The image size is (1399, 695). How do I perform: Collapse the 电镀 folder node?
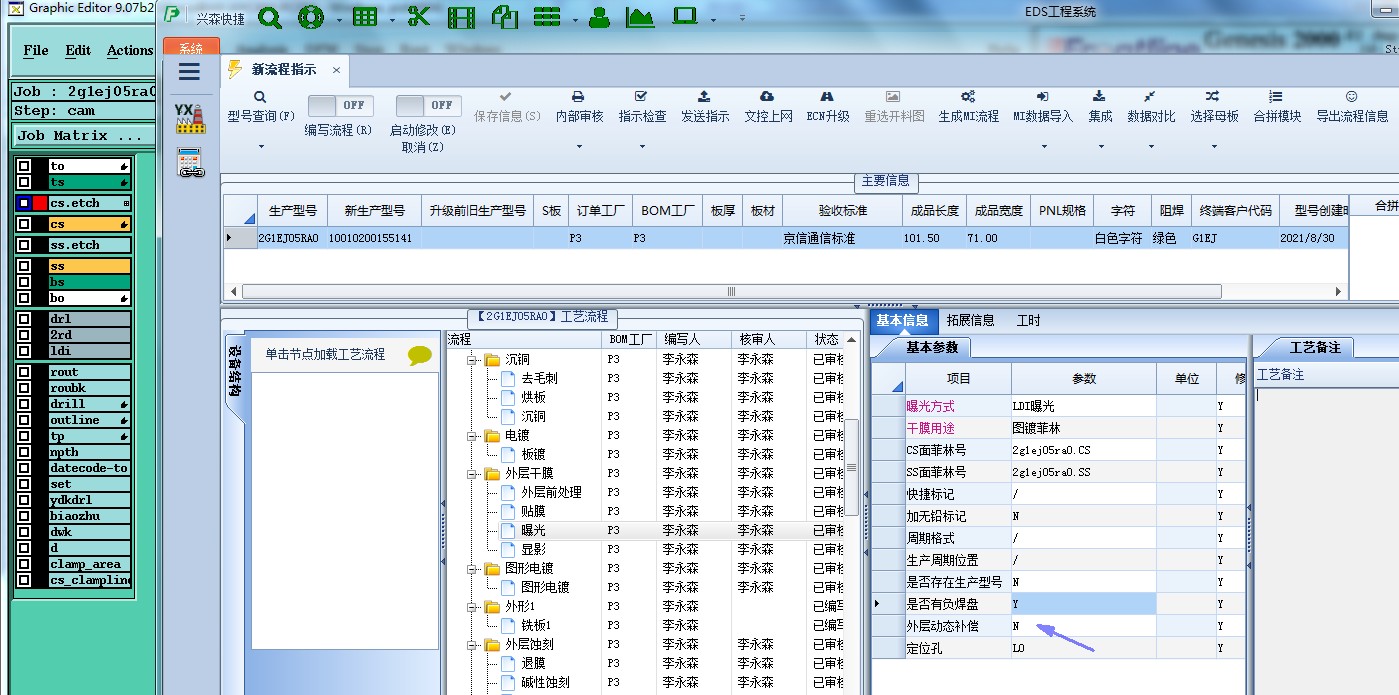(471, 436)
